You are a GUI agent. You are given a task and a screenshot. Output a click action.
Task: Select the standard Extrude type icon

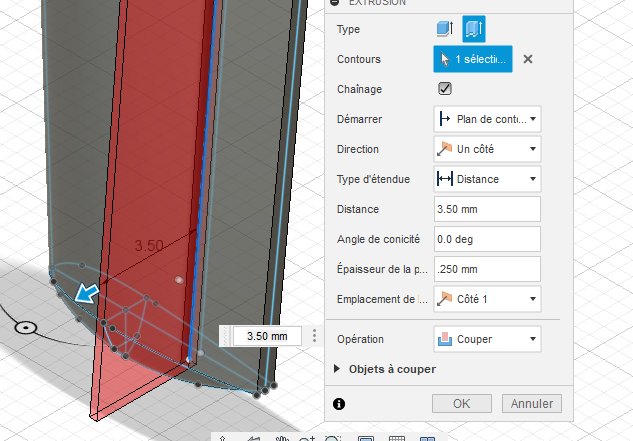[445, 29]
